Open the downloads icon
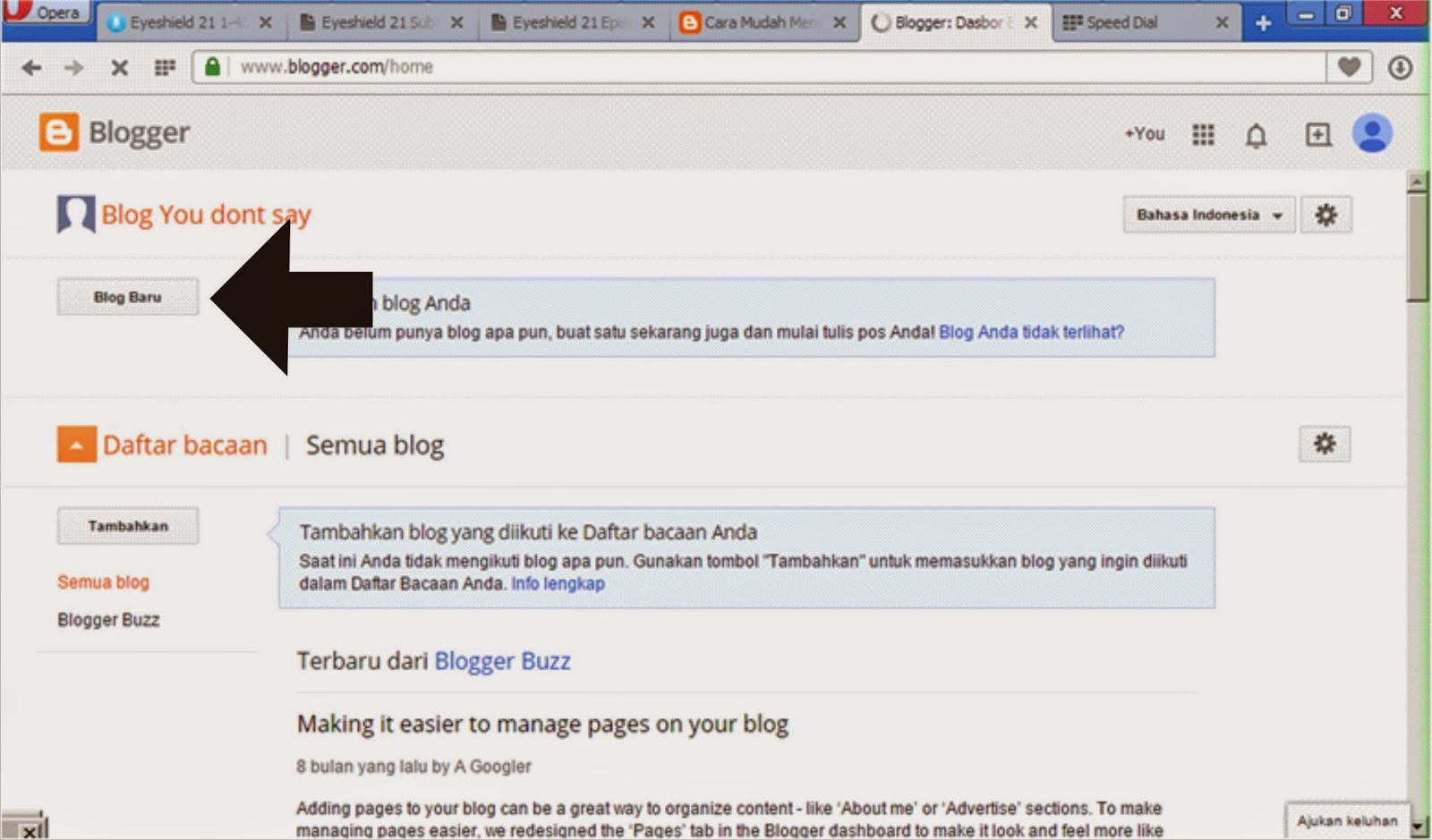Screen dimensions: 1432x840 [x=1400, y=67]
